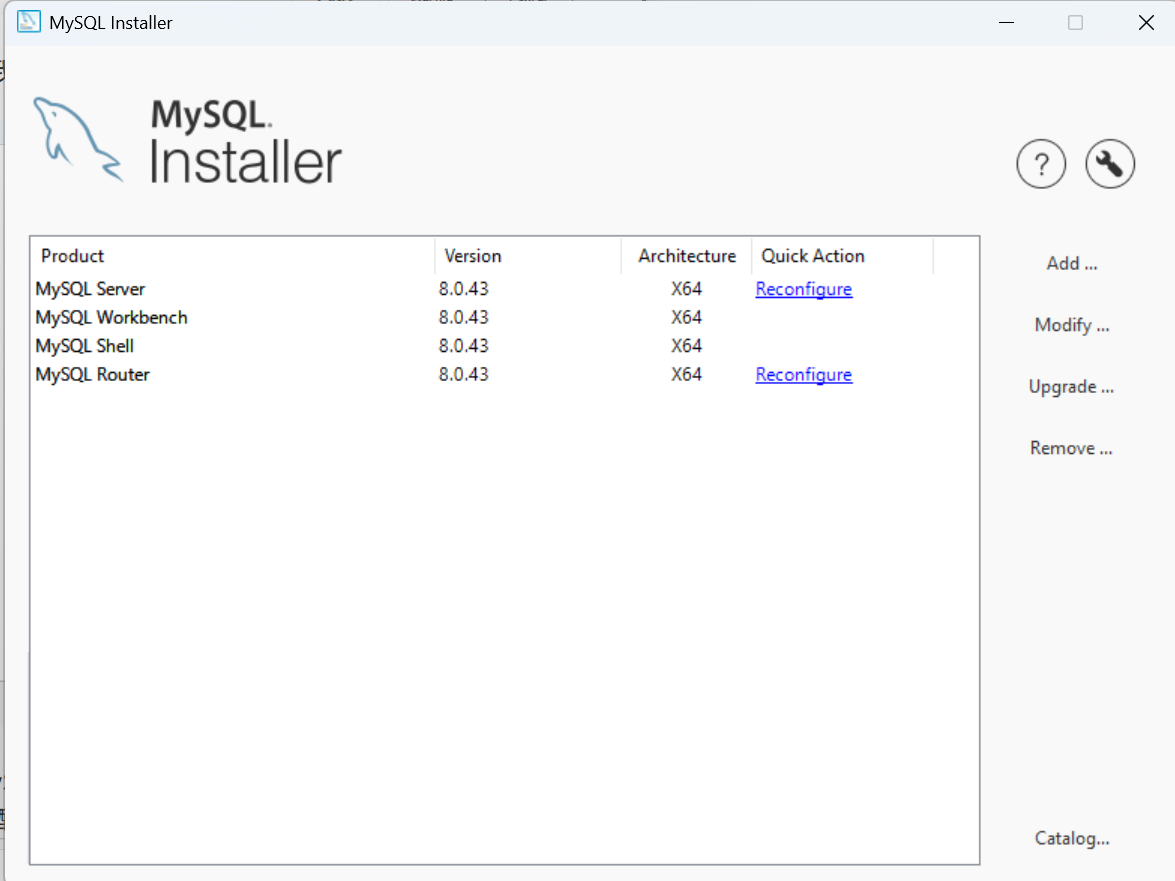Open the Catalog... link

(x=1072, y=838)
